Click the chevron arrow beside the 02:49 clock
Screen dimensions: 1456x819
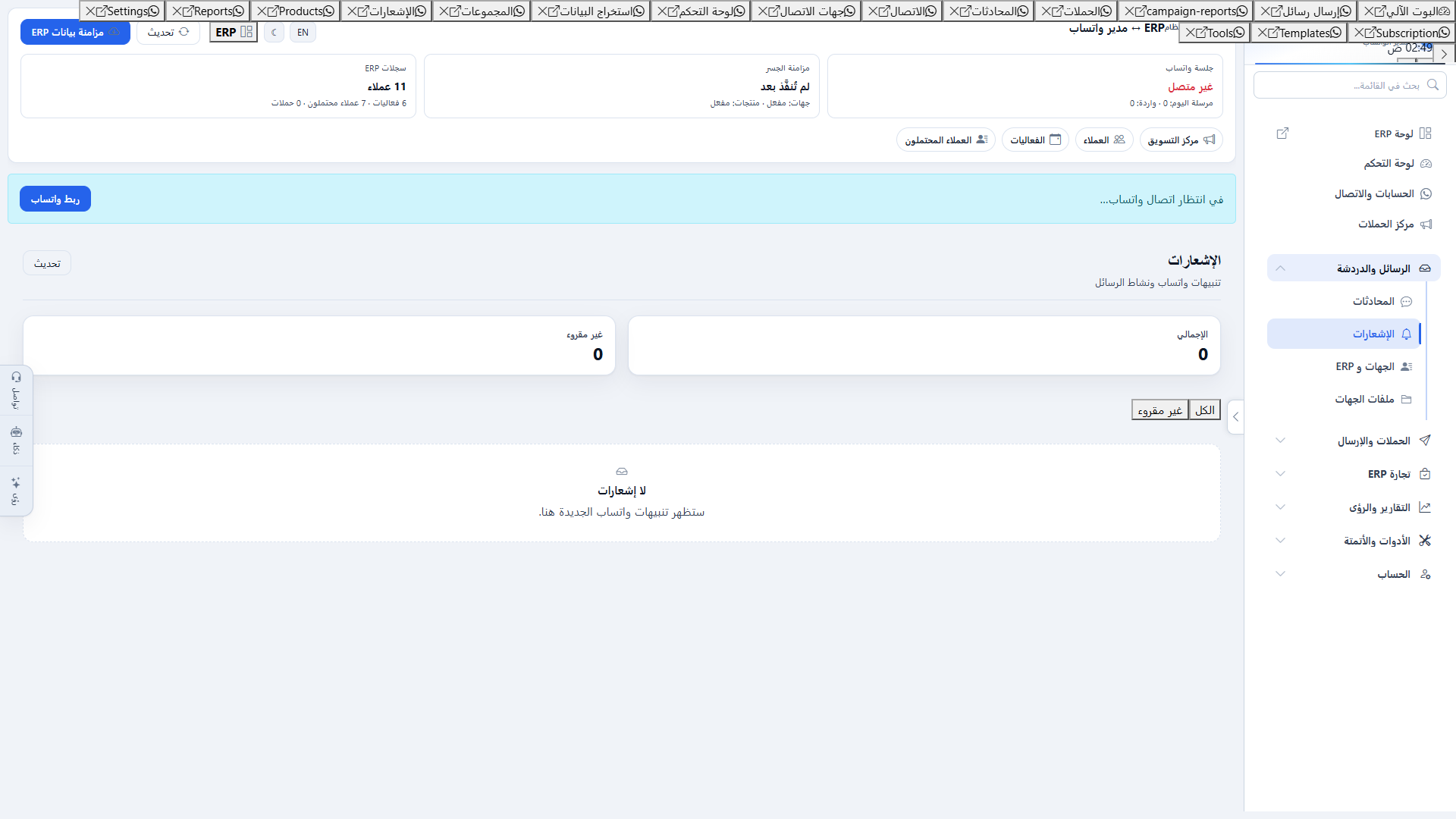pos(1444,54)
